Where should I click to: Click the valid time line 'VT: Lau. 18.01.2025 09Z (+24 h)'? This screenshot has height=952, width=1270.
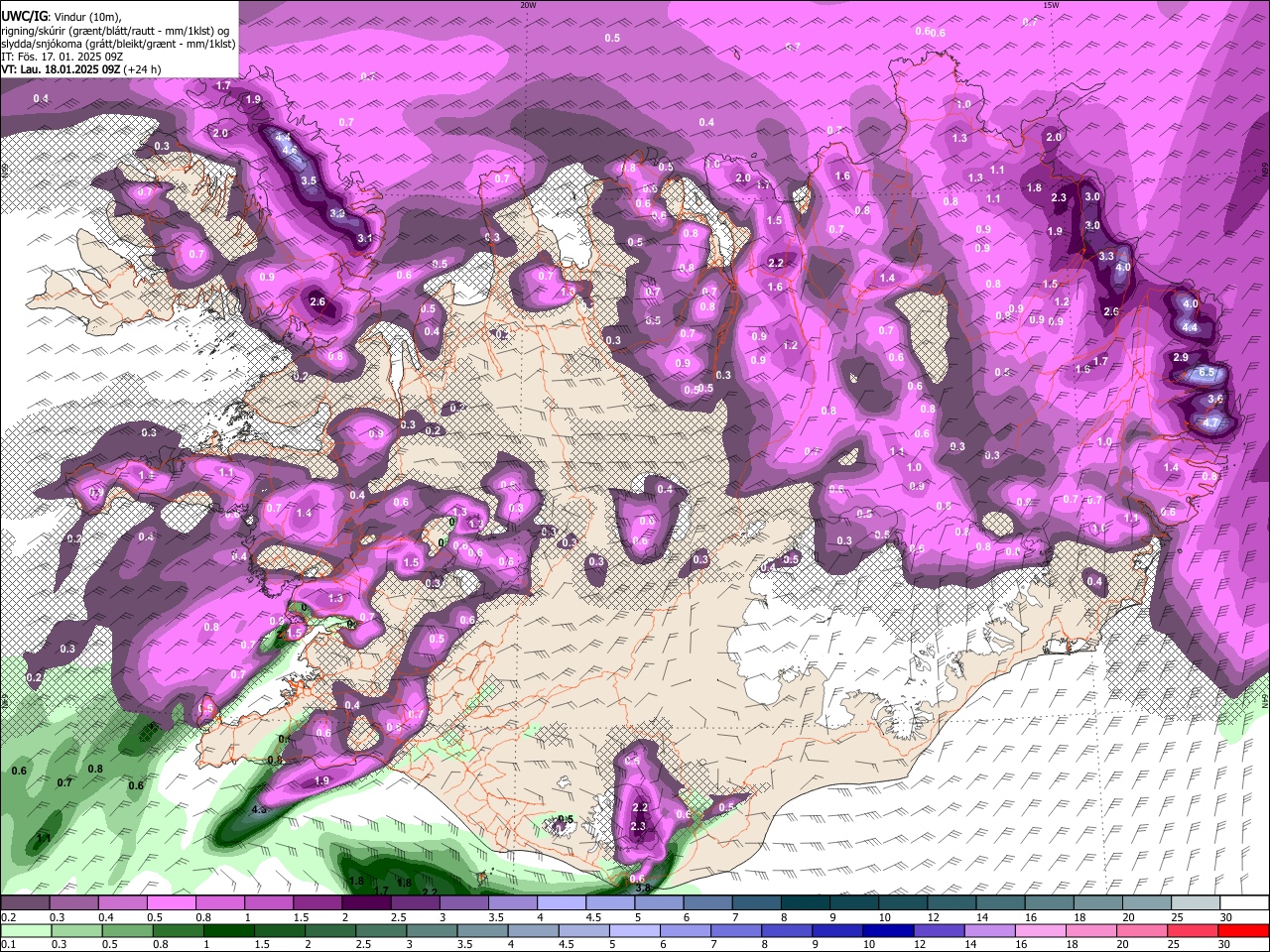[x=80, y=69]
